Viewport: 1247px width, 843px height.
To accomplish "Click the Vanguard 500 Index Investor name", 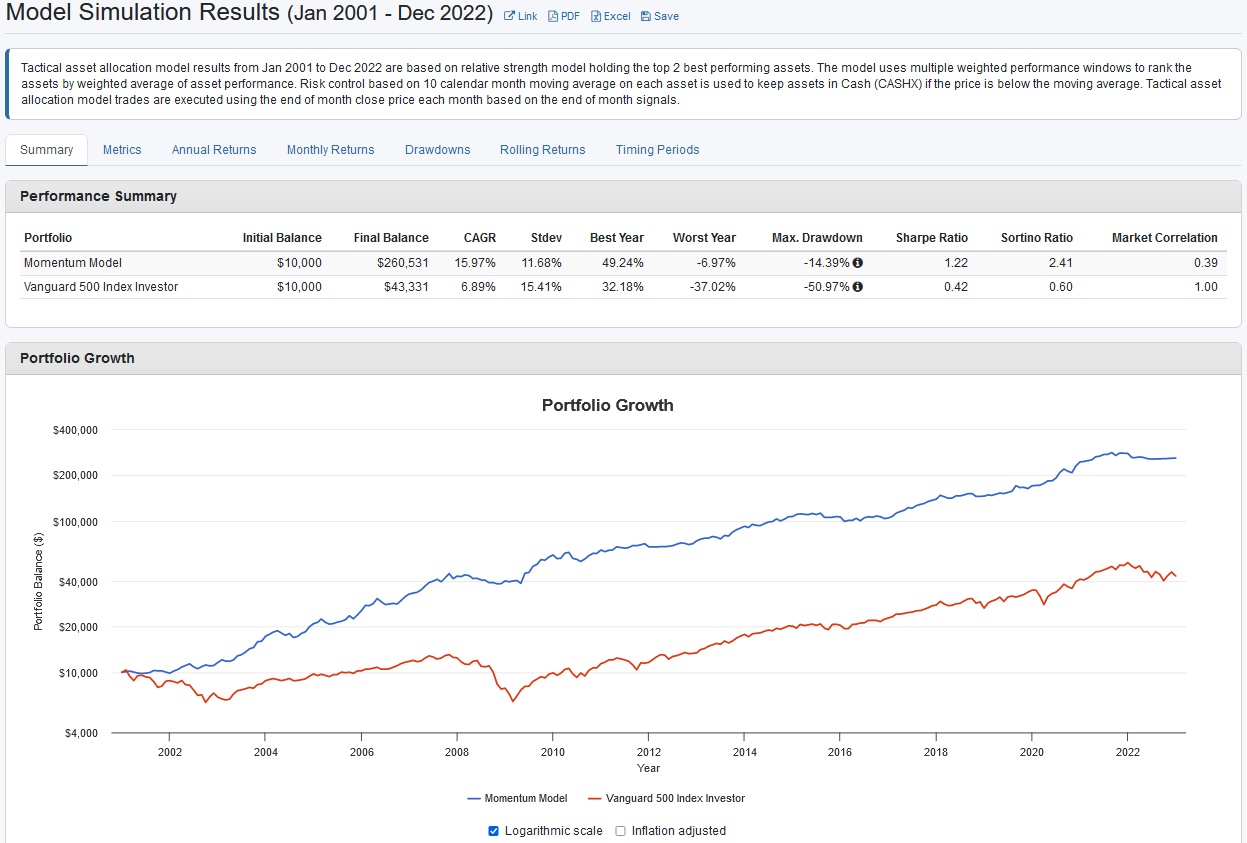I will [x=102, y=287].
